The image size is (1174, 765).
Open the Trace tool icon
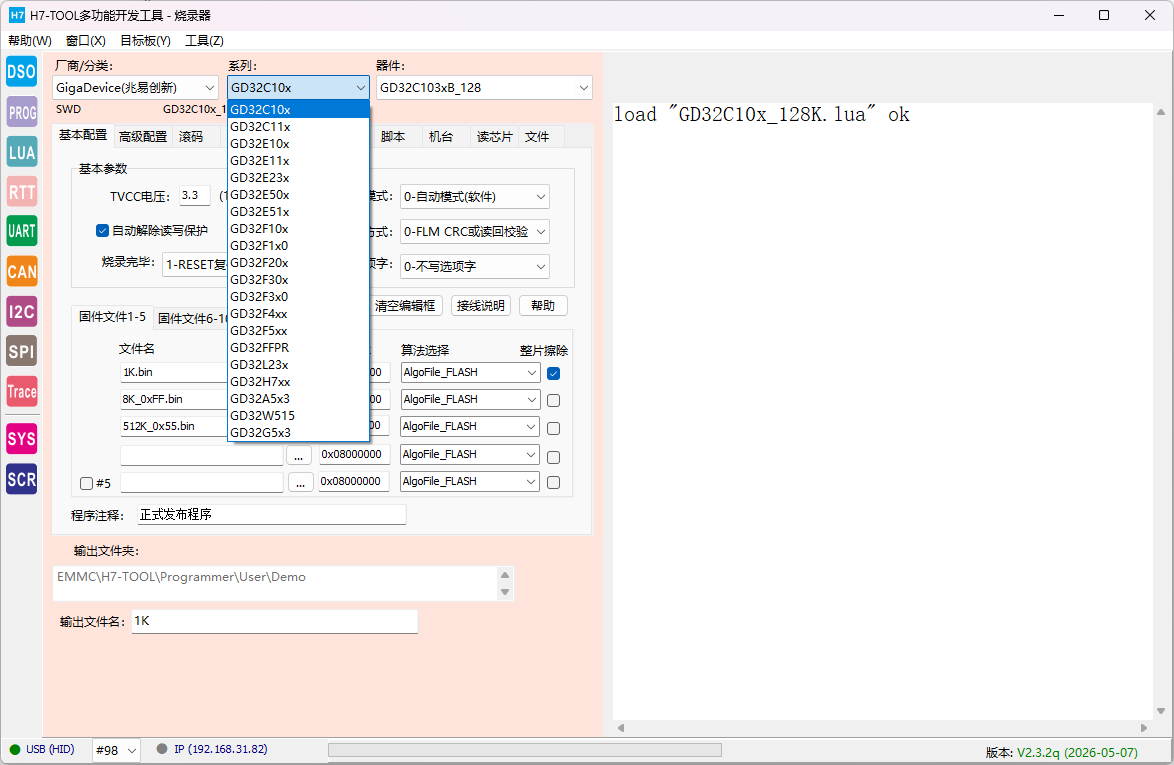(22, 391)
